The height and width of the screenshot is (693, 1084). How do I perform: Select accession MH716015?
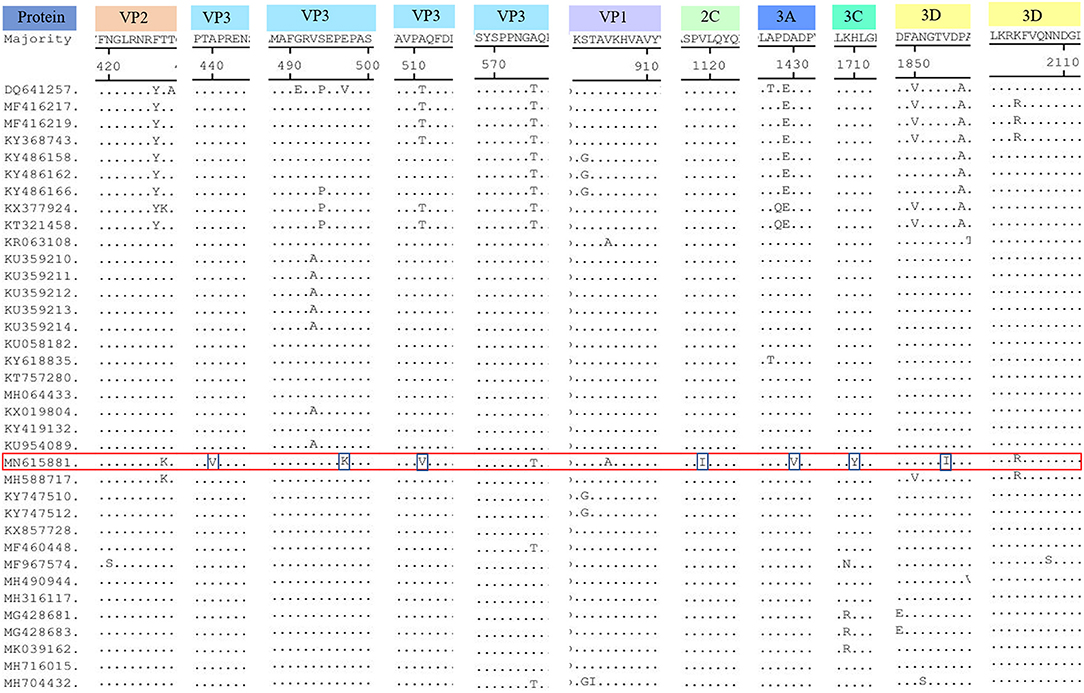pos(41,666)
